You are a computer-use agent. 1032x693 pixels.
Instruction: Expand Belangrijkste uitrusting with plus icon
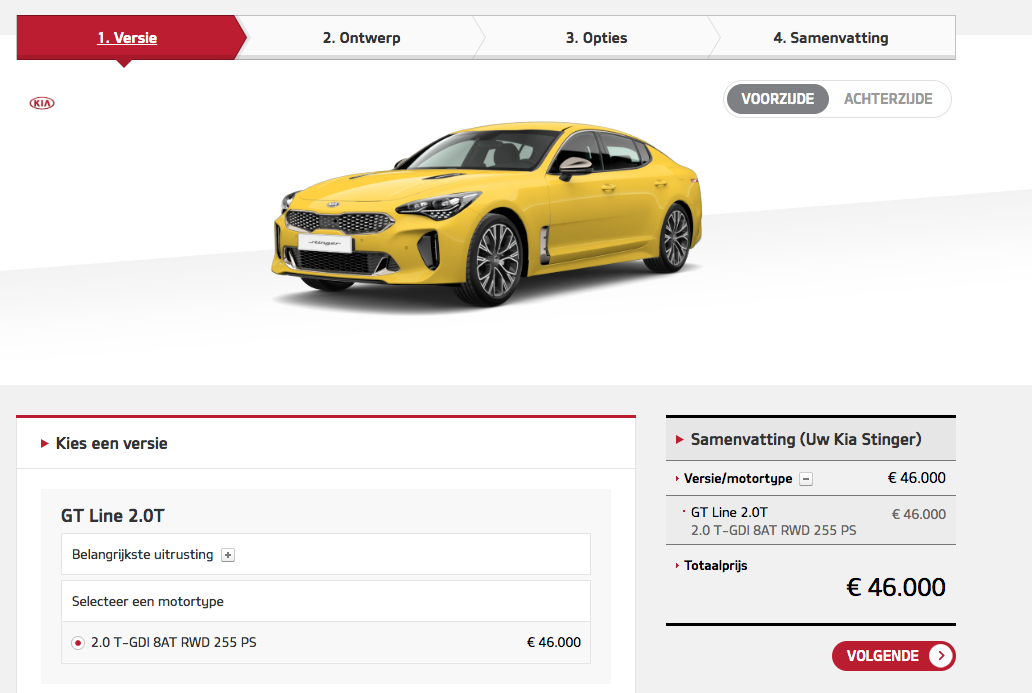click(x=228, y=555)
